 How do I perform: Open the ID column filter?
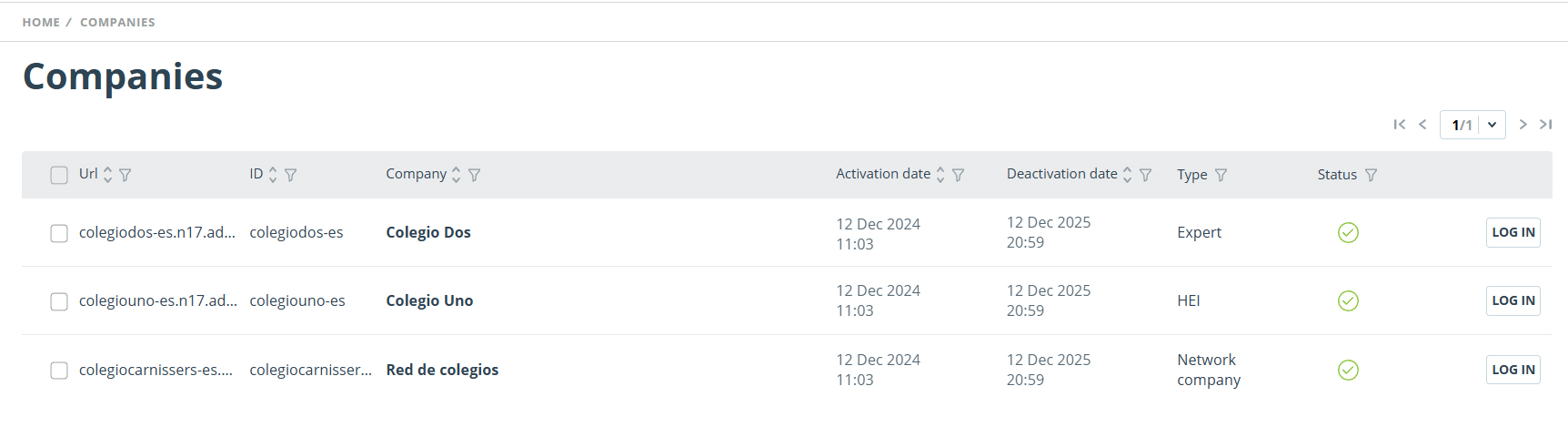click(x=291, y=175)
